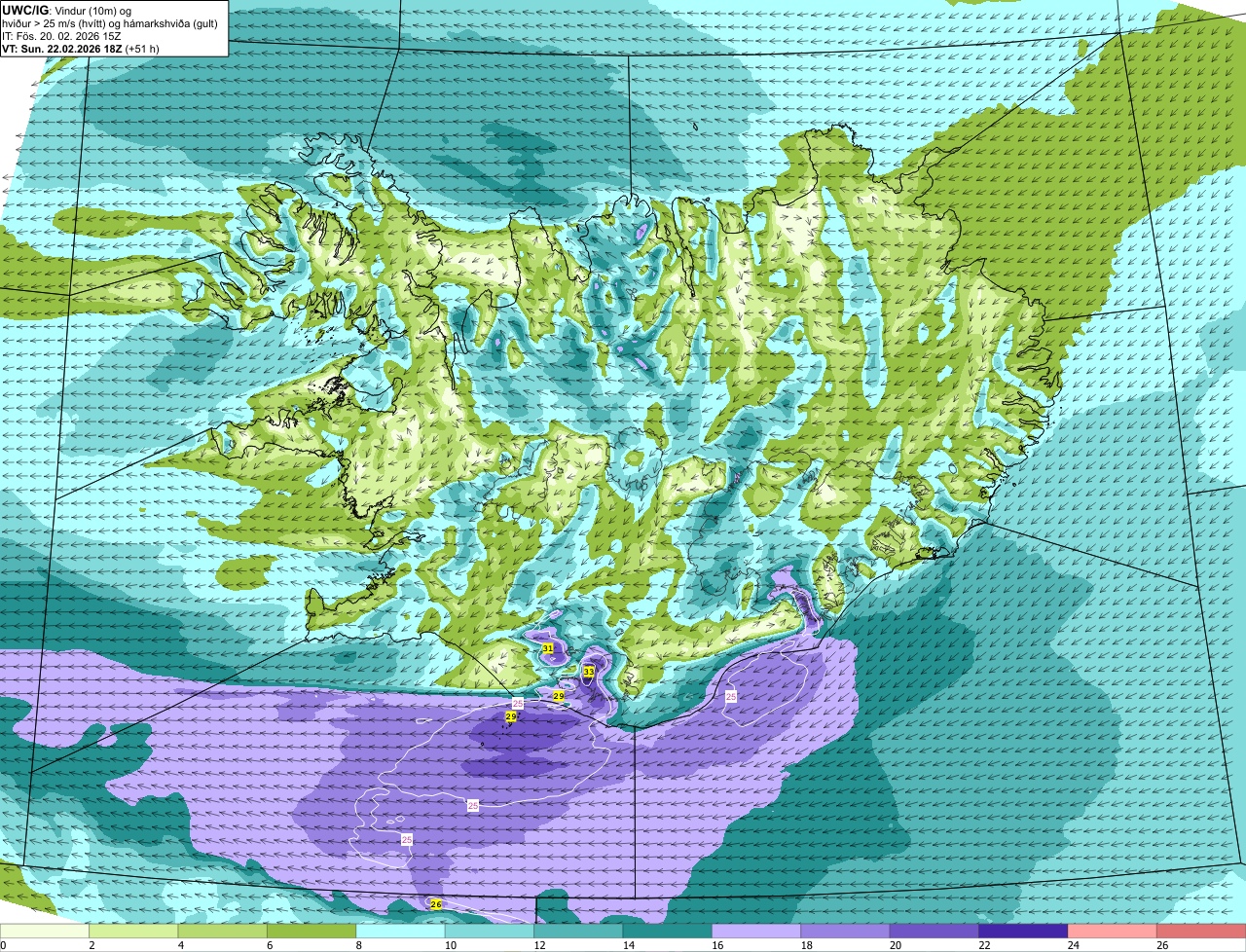The height and width of the screenshot is (952, 1246).
Task: Click the yellow "31" max gust label
Action: coord(548,648)
